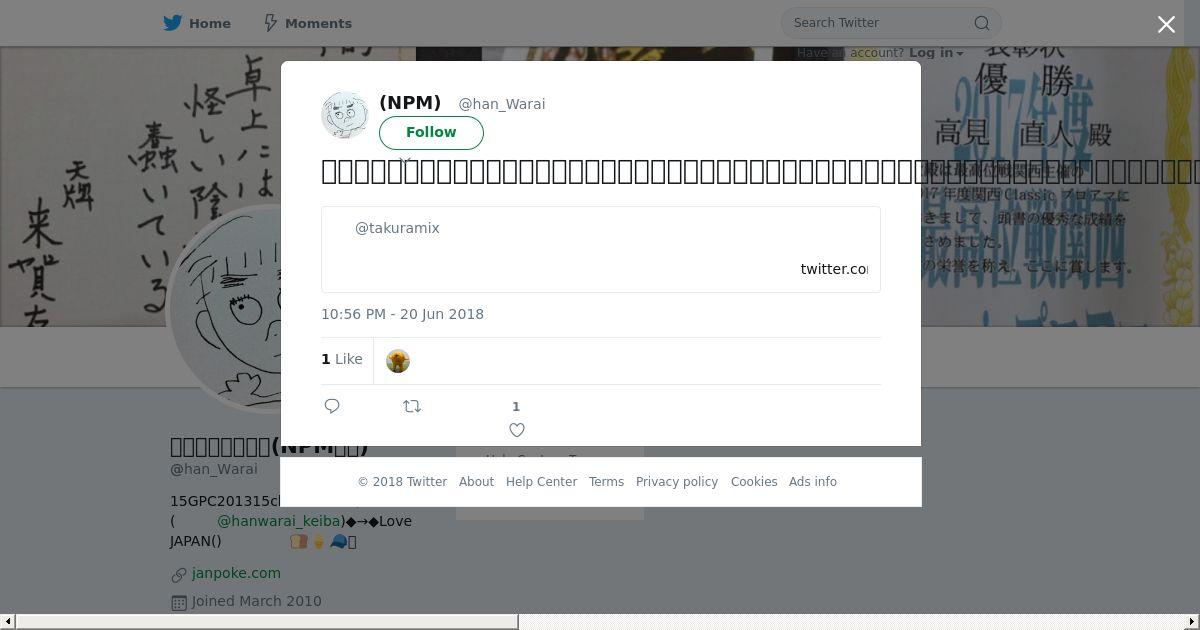Click the reply speech bubble icon
The height and width of the screenshot is (630, 1200).
[332, 405]
